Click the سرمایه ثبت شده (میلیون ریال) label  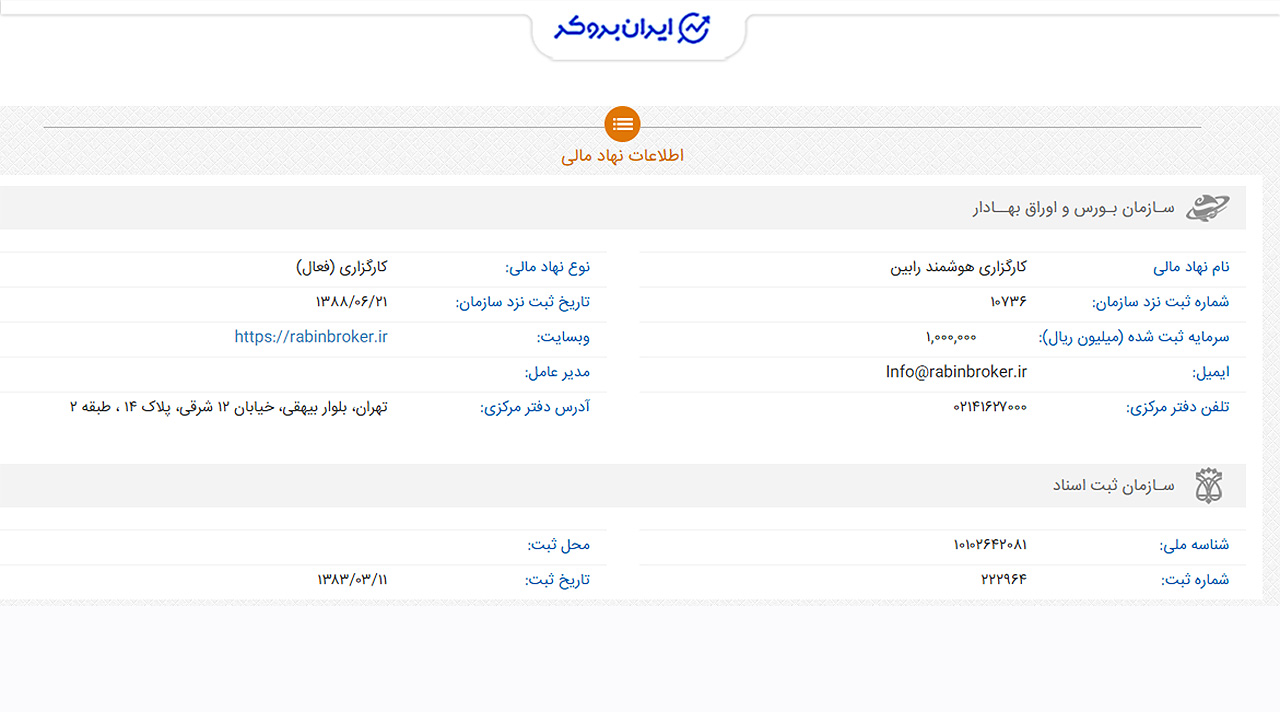1134,337
